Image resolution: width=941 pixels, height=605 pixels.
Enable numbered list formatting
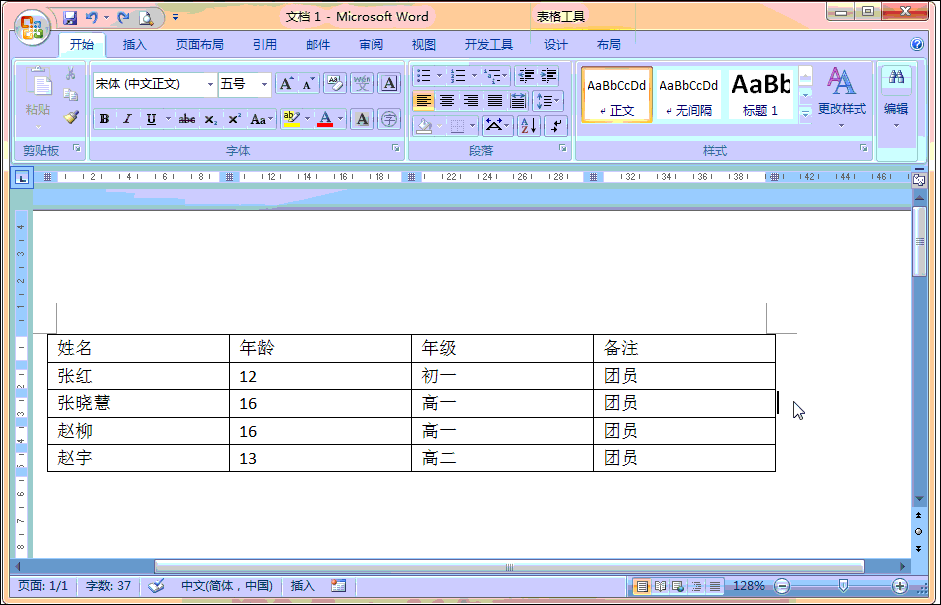(x=457, y=75)
